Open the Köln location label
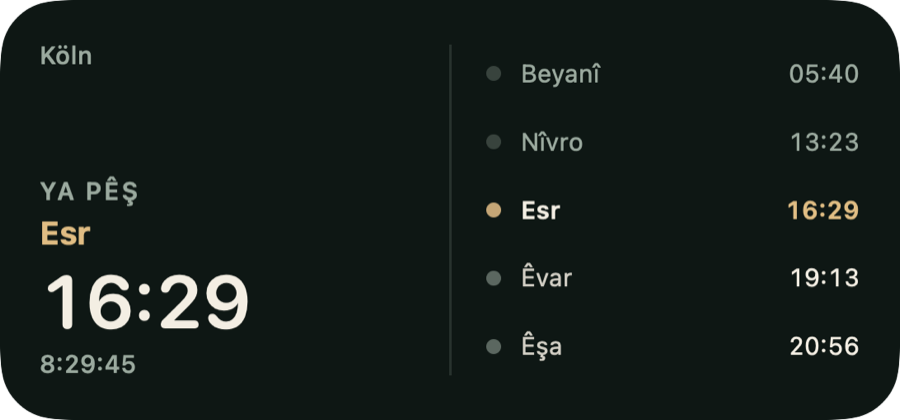This screenshot has width=900, height=420. coord(66,56)
